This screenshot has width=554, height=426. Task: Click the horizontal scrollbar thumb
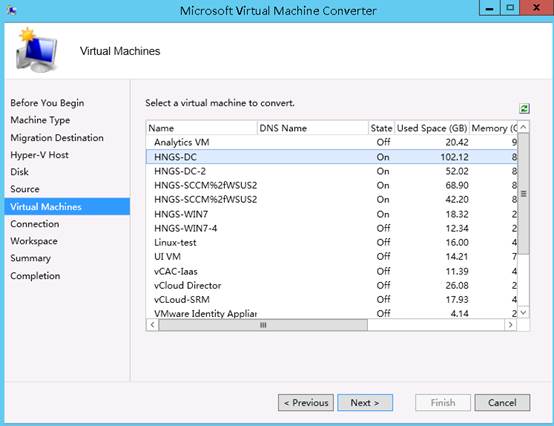pos(263,325)
